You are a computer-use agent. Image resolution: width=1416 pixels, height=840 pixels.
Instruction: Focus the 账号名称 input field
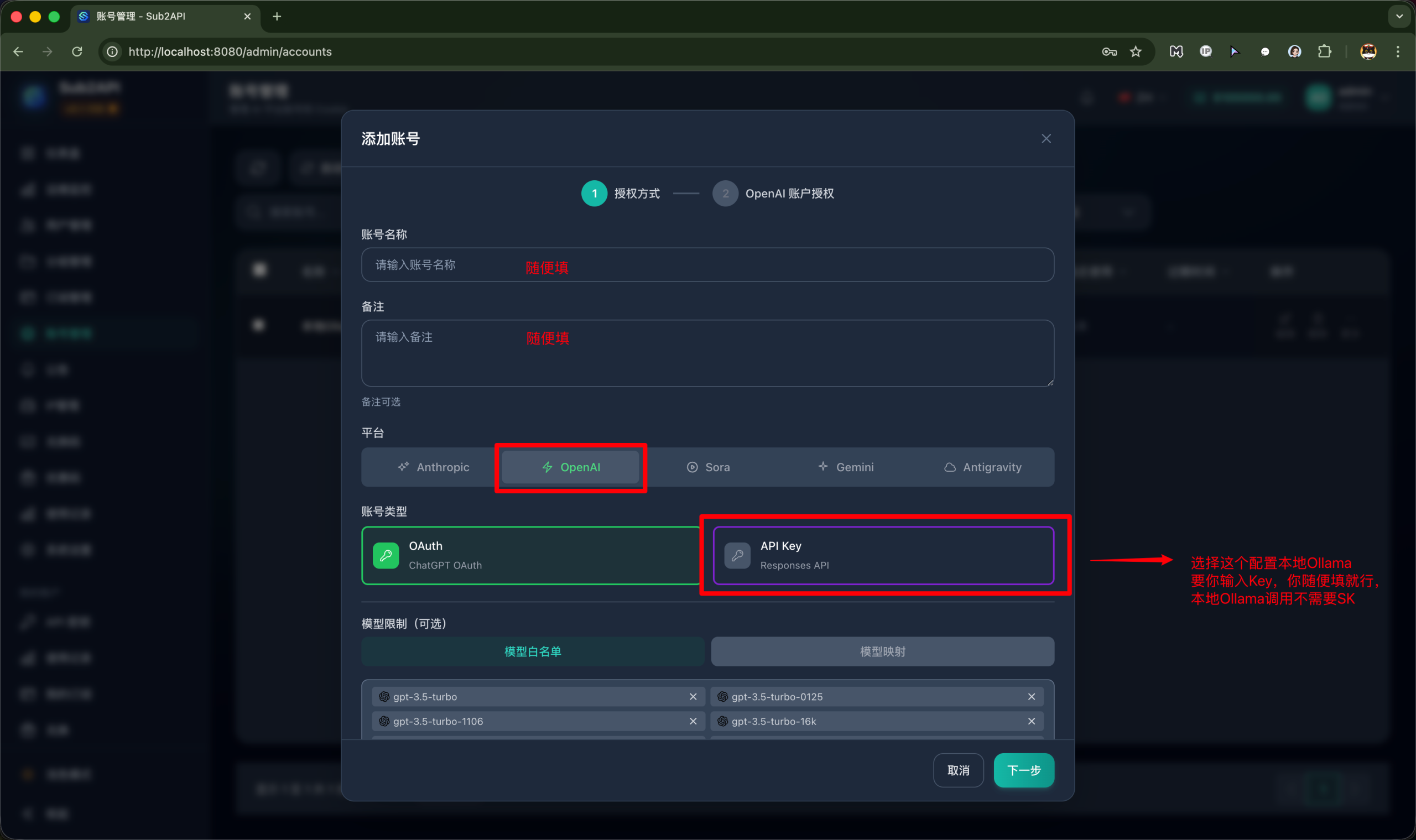point(707,265)
